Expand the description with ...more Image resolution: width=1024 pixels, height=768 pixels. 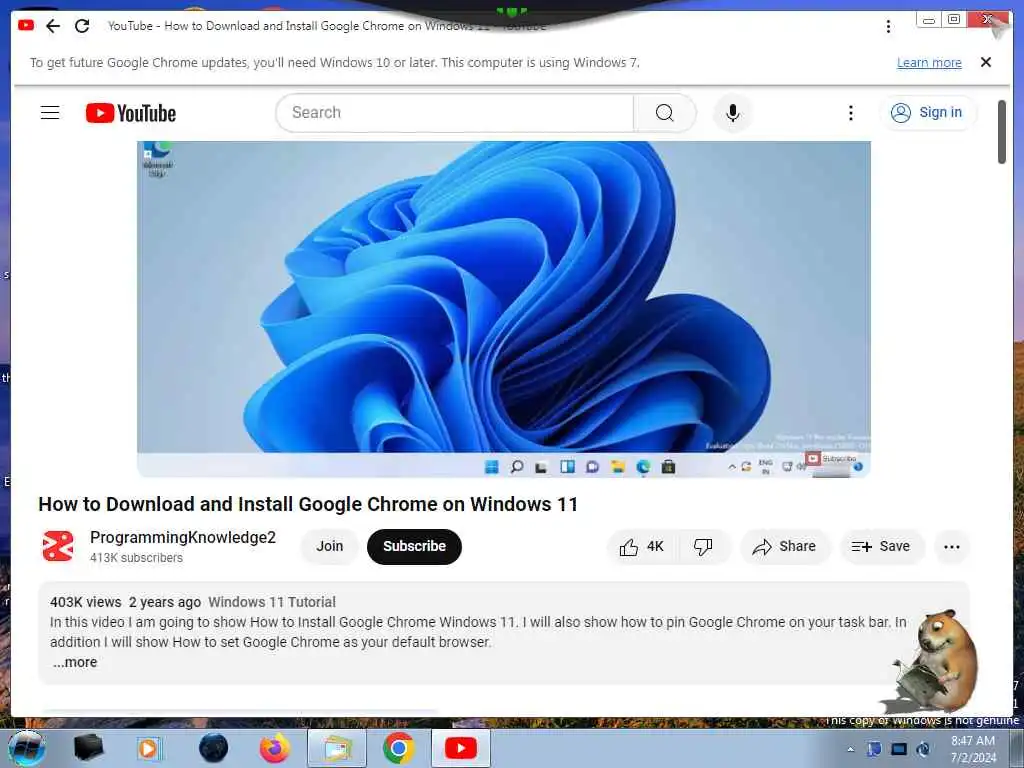[x=75, y=662]
